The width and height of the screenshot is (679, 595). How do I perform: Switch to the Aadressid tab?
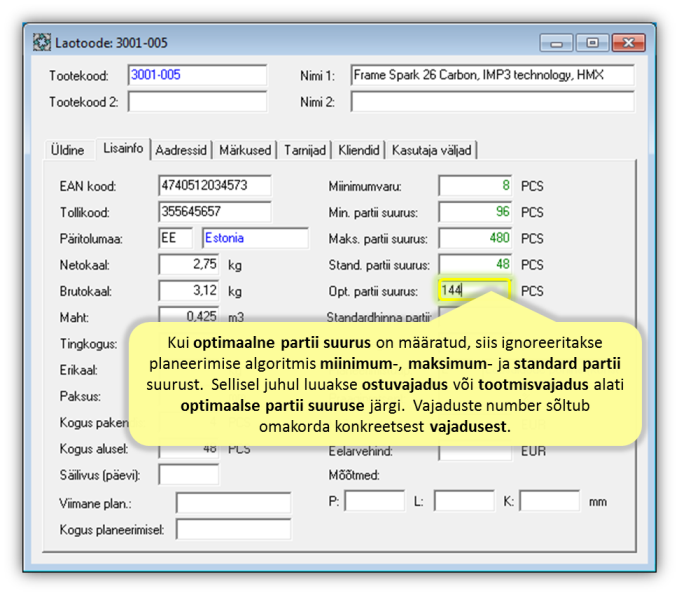pyautogui.click(x=181, y=150)
